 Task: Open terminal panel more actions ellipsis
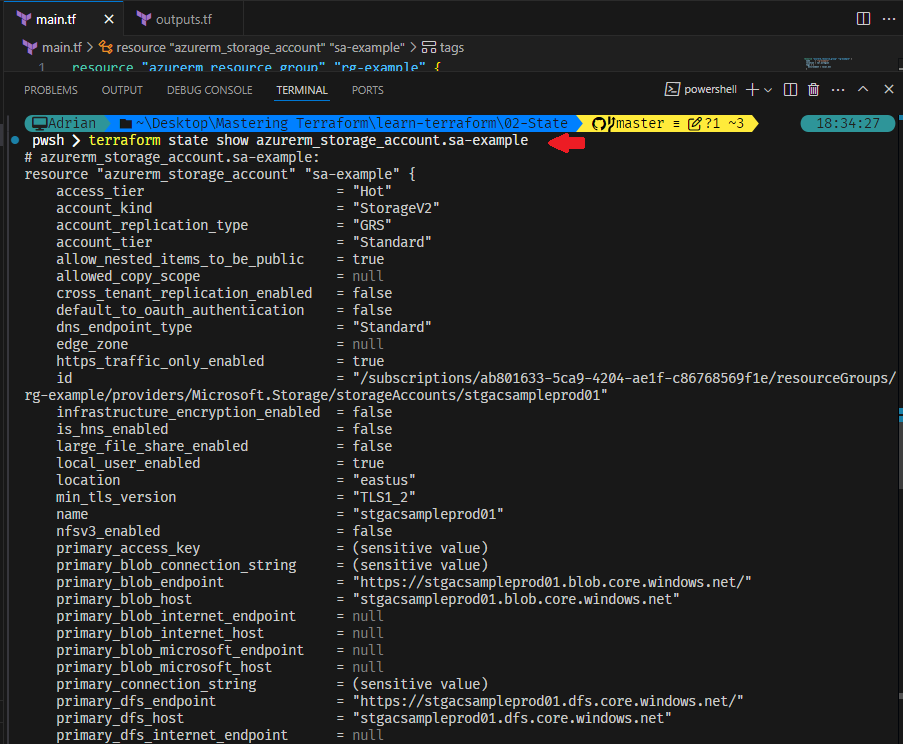pyautogui.click(x=838, y=90)
